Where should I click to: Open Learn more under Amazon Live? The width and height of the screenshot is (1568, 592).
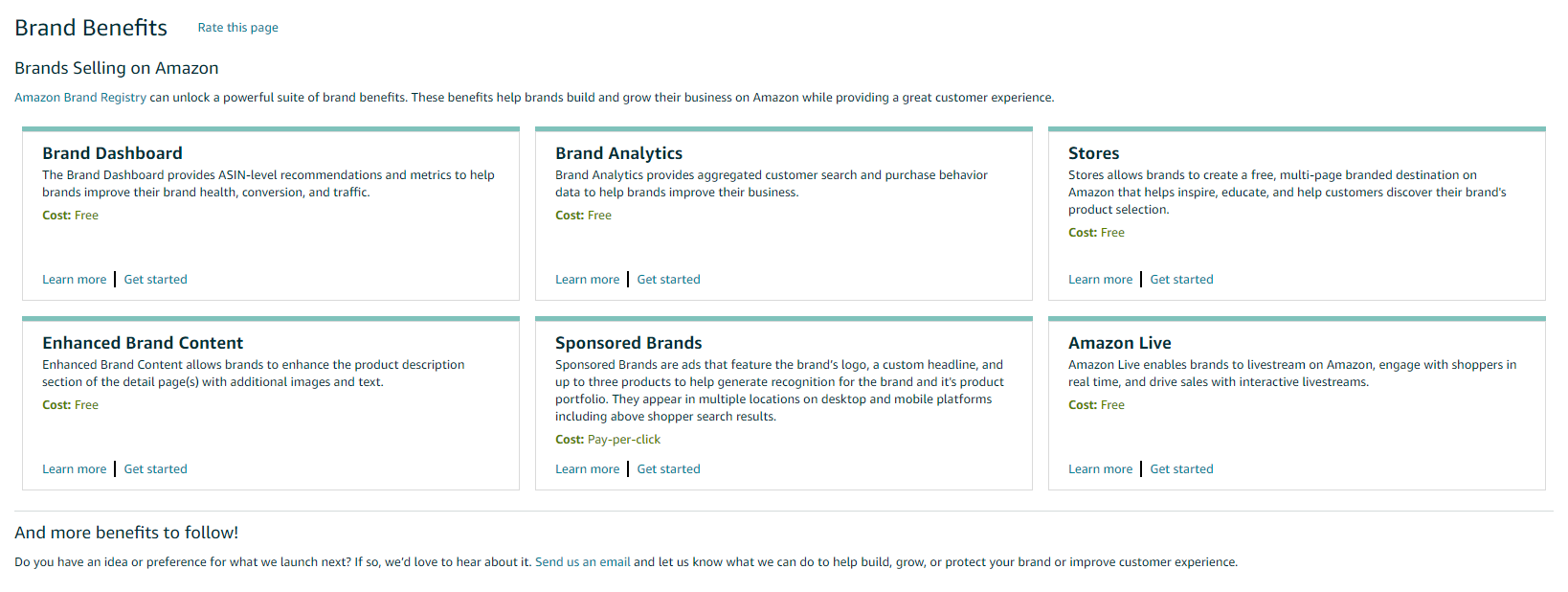coord(1100,468)
